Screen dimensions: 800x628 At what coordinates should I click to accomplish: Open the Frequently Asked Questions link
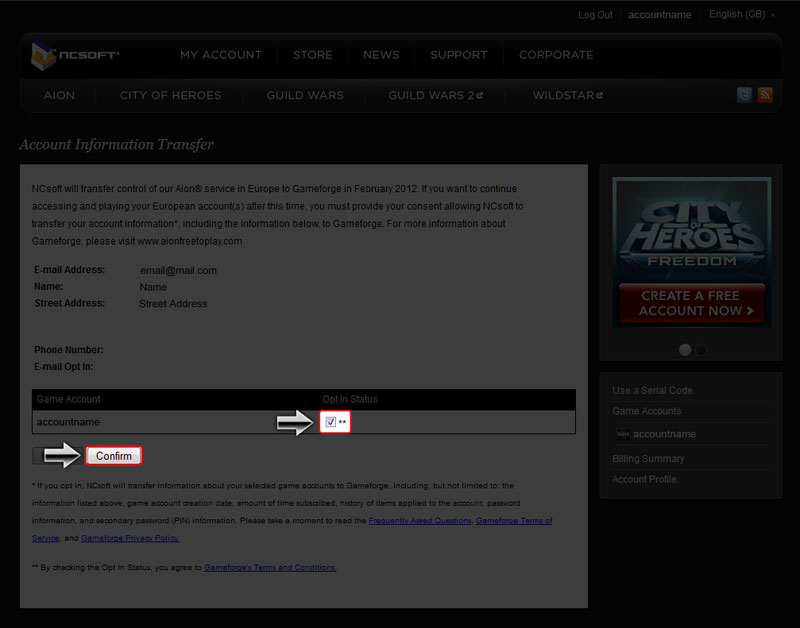click(x=420, y=520)
